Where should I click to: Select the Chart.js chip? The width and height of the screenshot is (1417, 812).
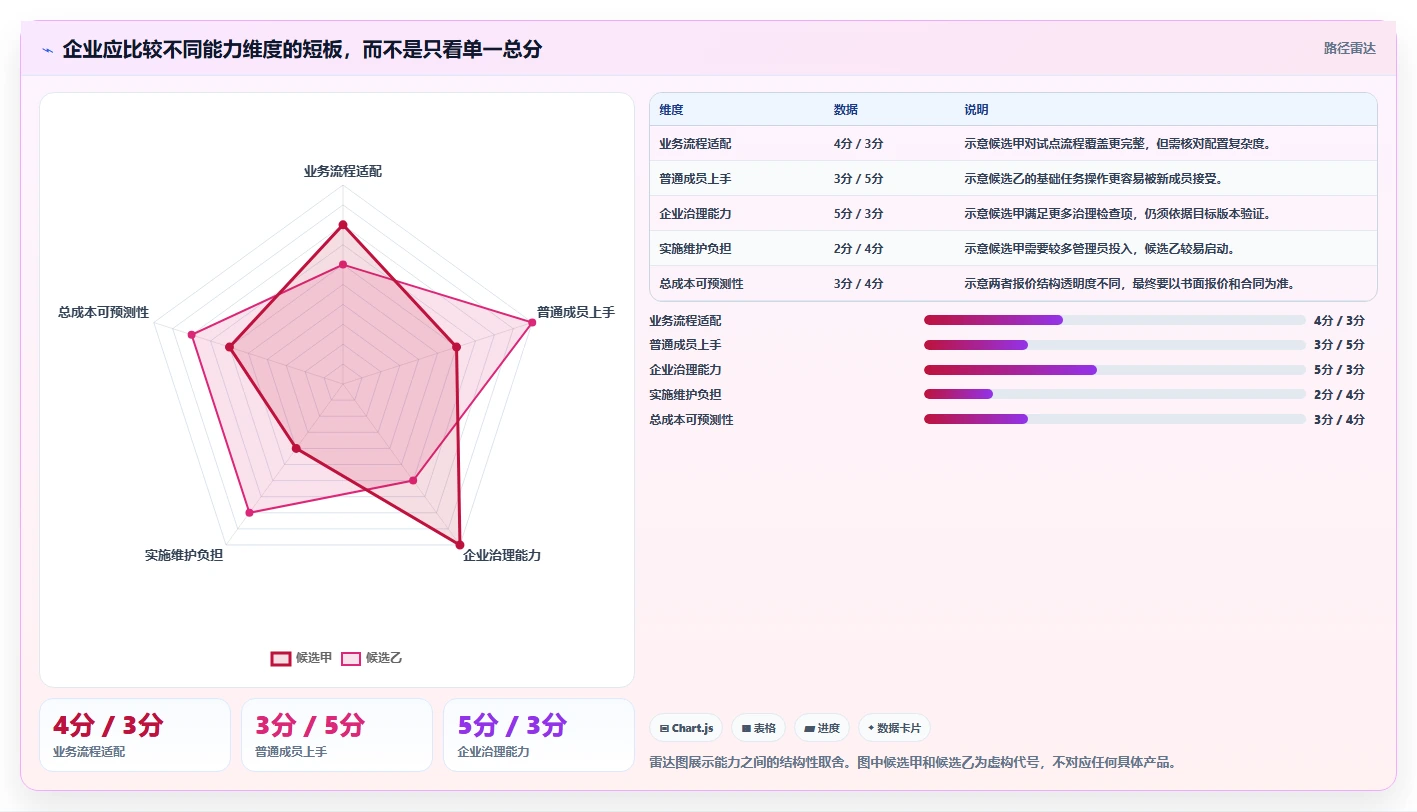[686, 728]
